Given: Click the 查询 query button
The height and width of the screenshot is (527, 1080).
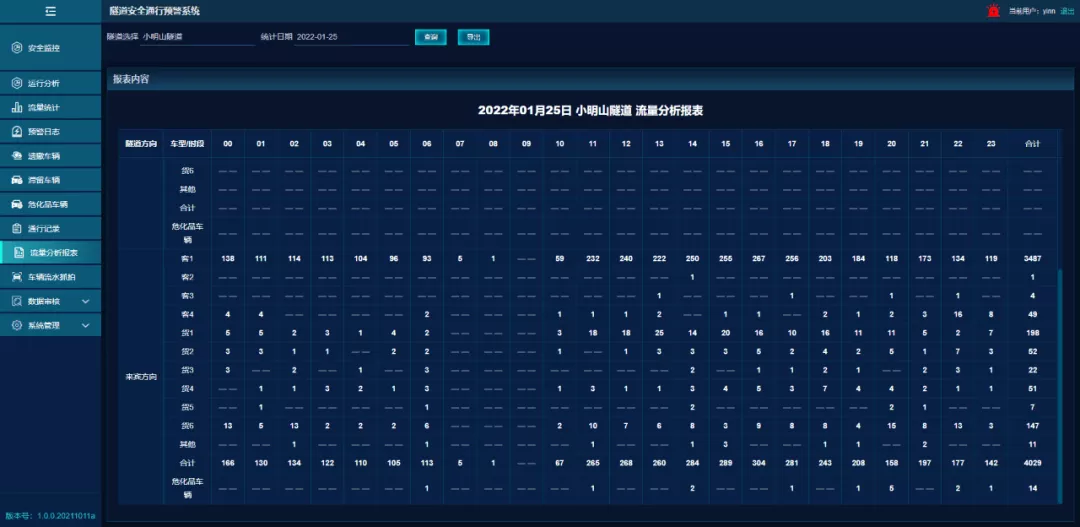Looking at the screenshot, I should click(431, 37).
